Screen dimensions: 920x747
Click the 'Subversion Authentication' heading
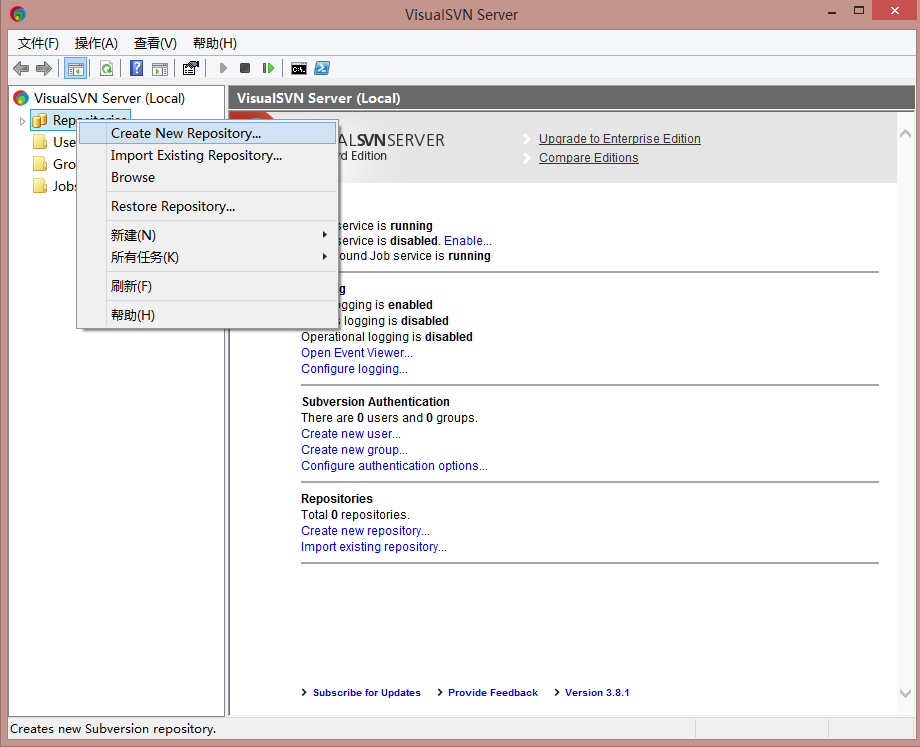pos(376,402)
